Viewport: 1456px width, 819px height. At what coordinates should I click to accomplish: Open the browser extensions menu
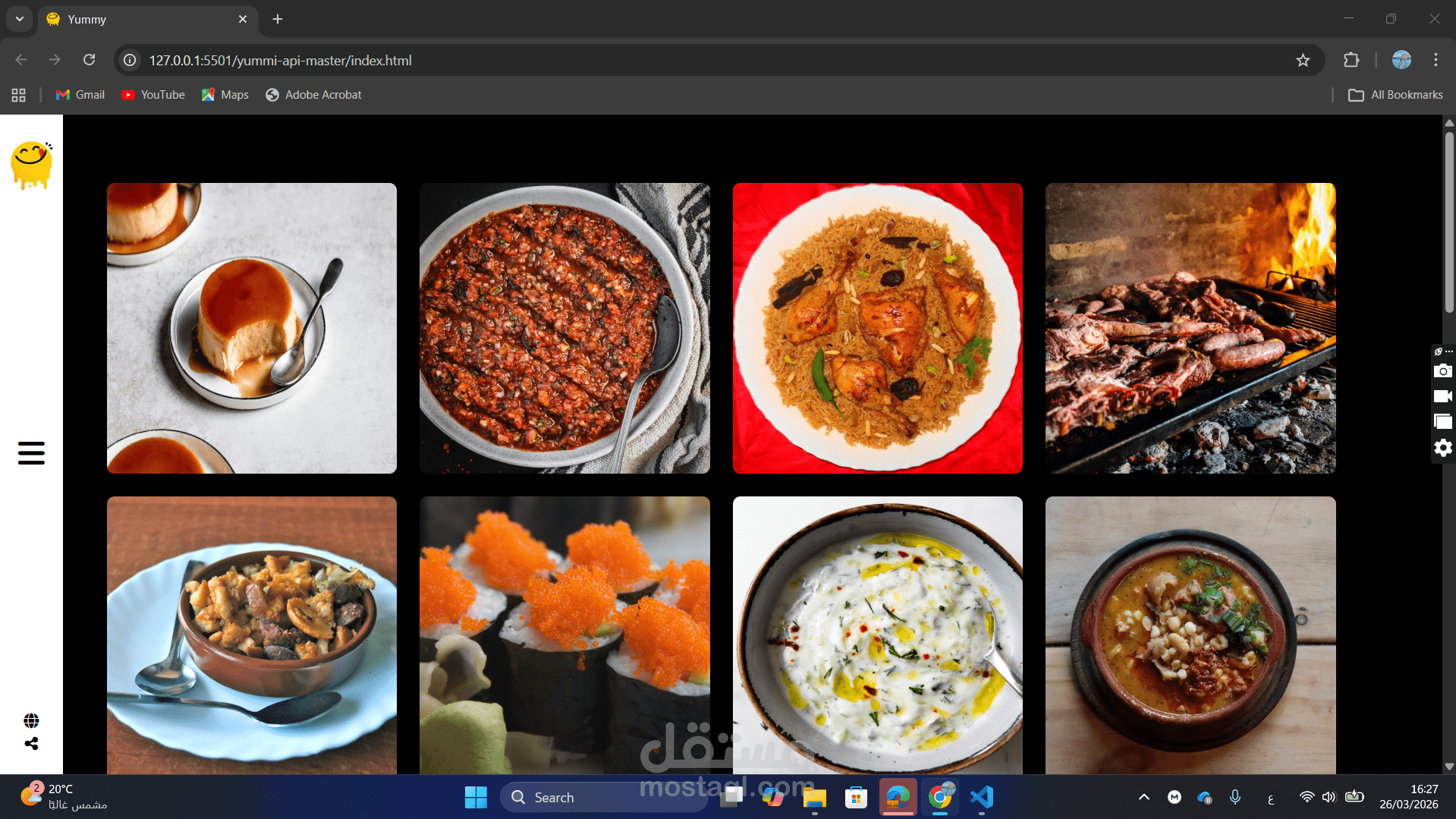(x=1351, y=60)
